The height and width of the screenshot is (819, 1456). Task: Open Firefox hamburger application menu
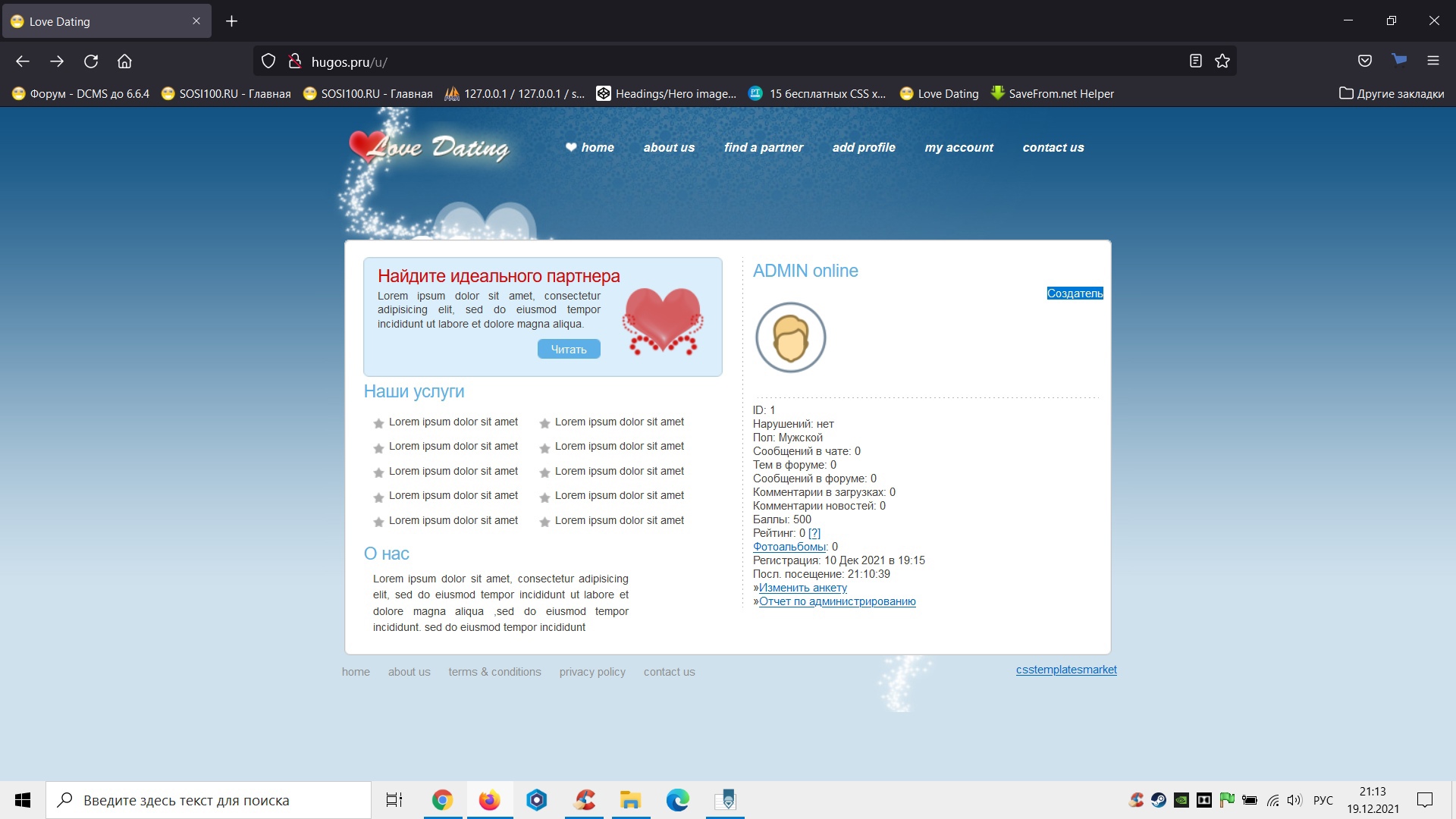pos(1432,61)
